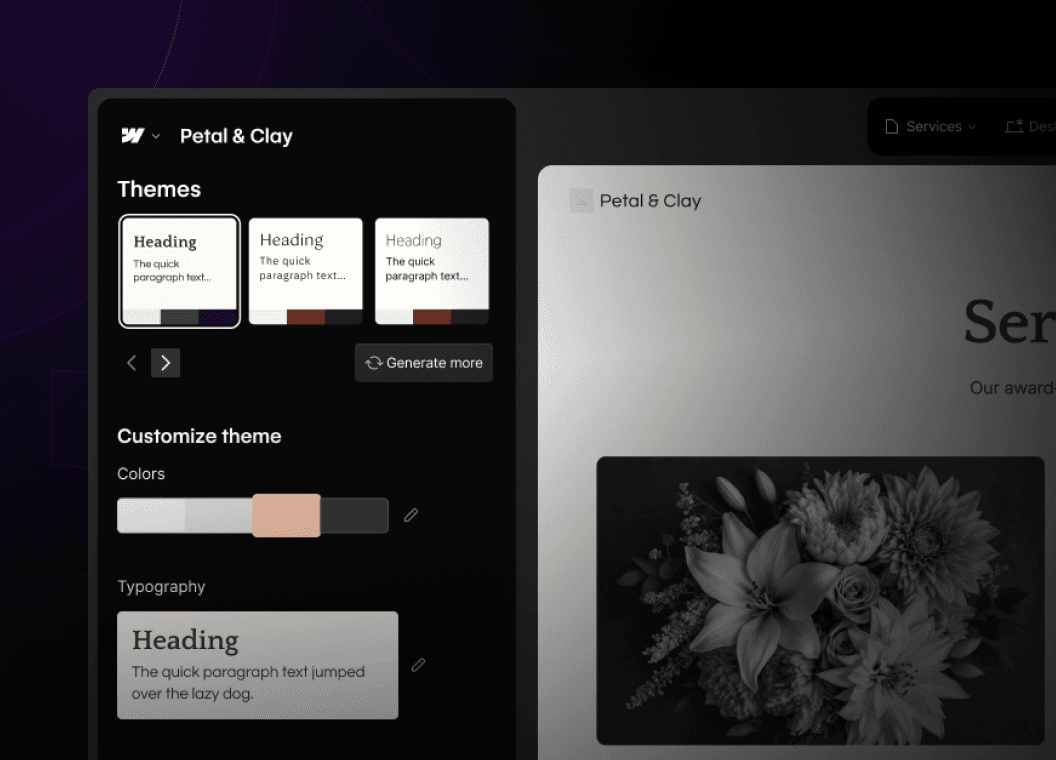Pick the dark charcoal color swatch
Image resolution: width=1056 pixels, height=760 pixels.
coord(355,516)
